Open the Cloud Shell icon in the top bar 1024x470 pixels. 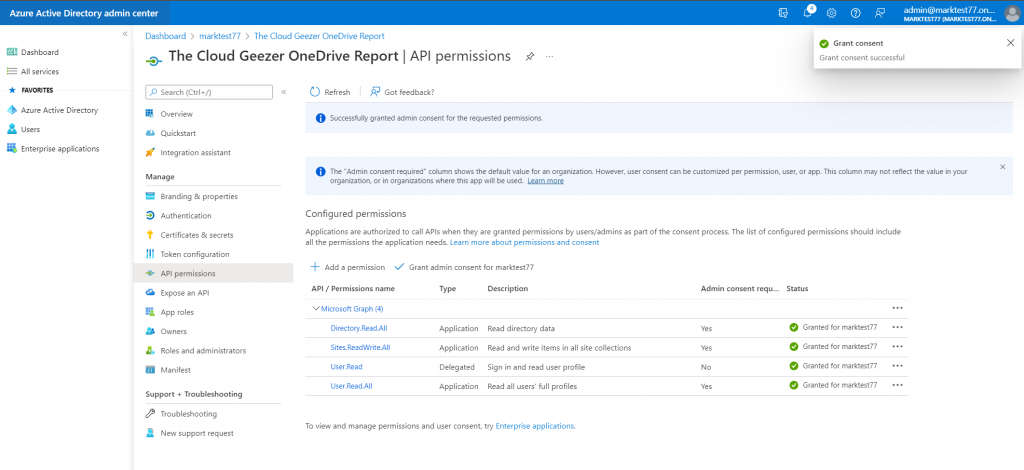tap(783, 13)
